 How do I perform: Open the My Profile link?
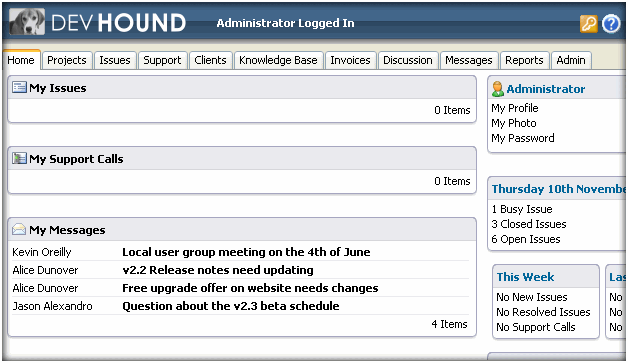(x=515, y=108)
